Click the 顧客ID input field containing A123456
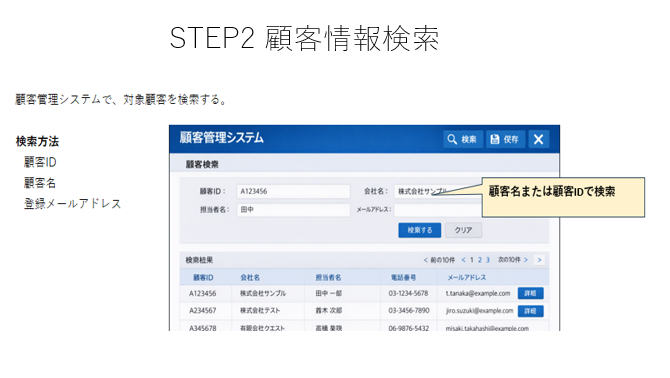Viewport: 670px width, 378px height. click(x=293, y=191)
